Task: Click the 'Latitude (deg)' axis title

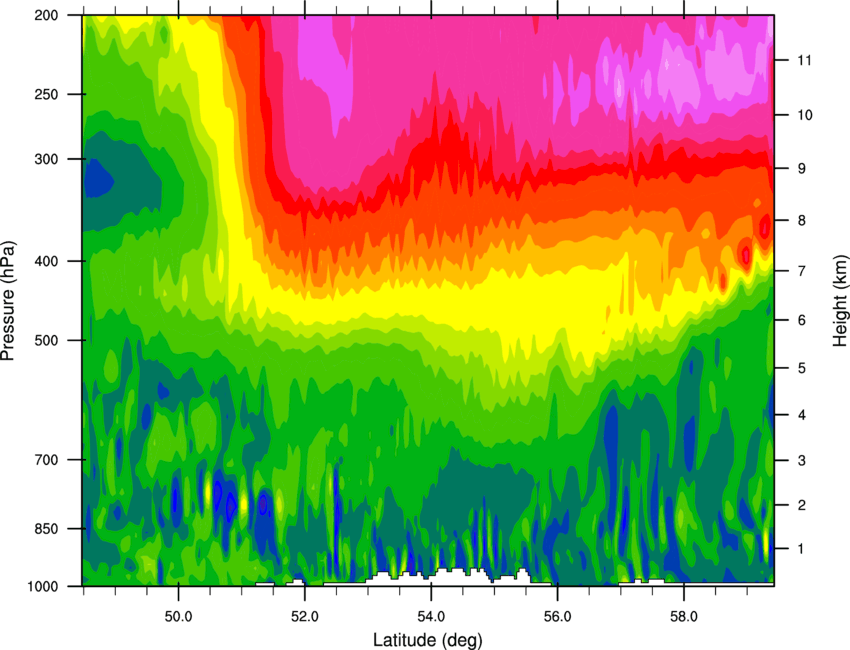Action: 427,640
